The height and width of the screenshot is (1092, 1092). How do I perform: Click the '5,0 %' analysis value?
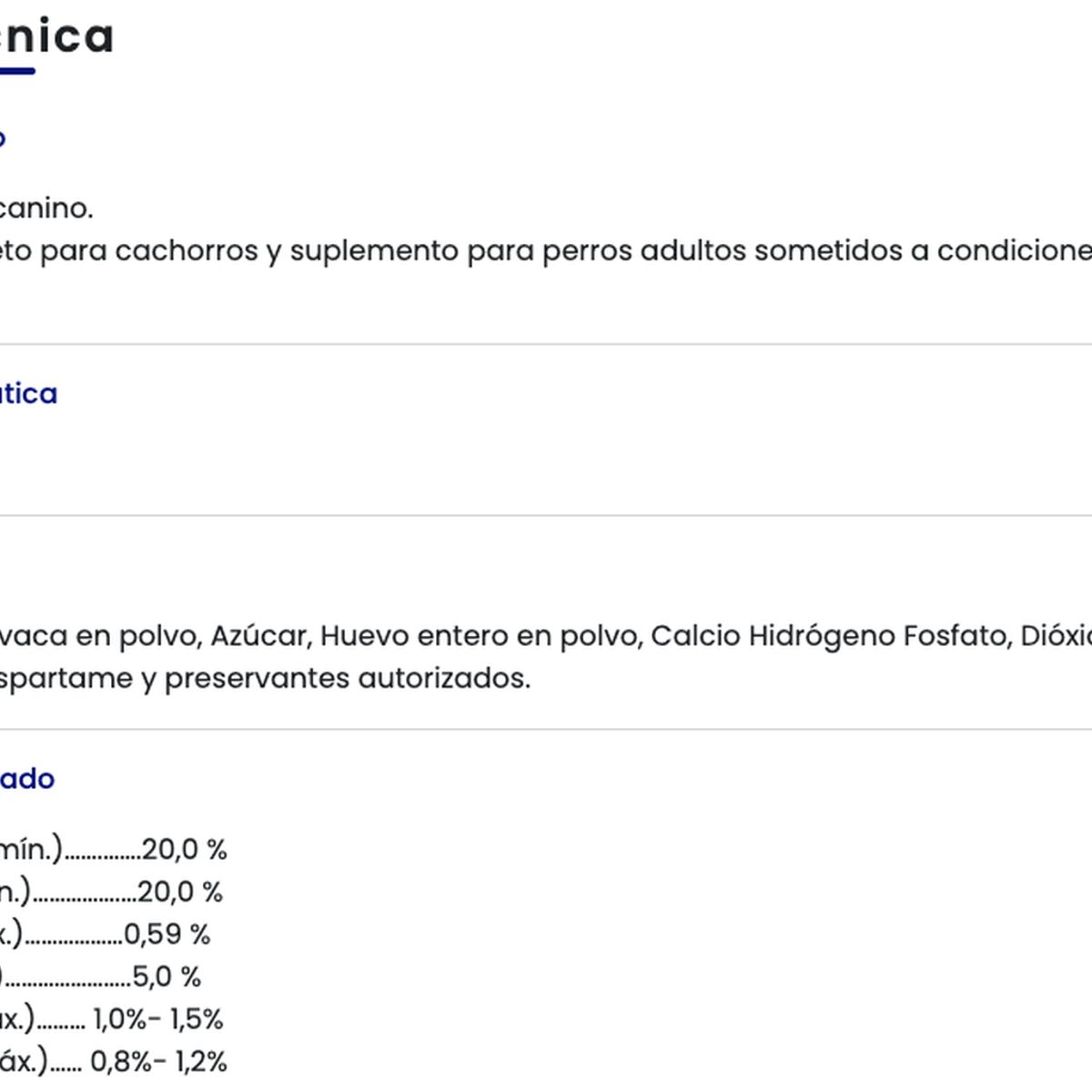pos(167,976)
